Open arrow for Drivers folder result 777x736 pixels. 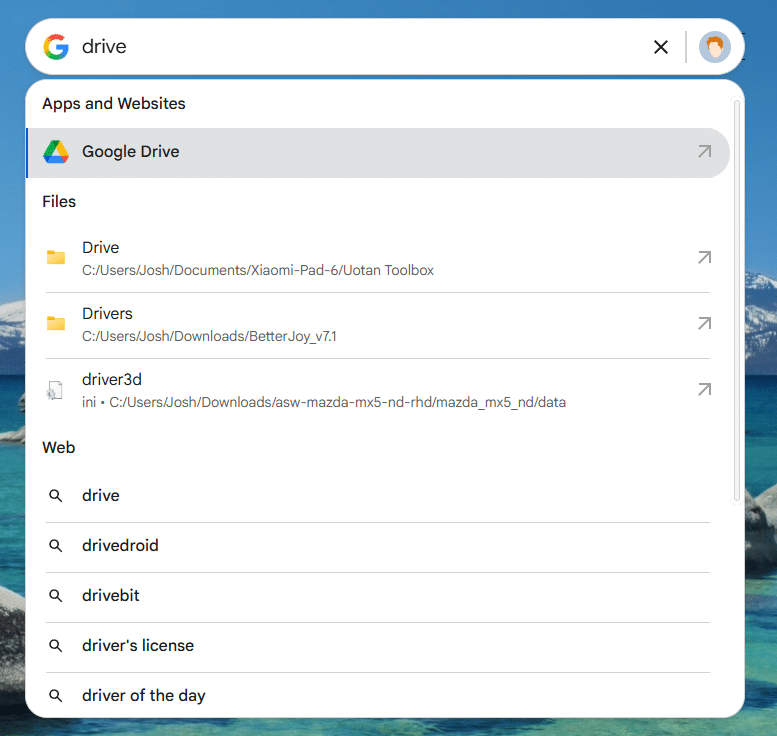pyautogui.click(x=704, y=324)
